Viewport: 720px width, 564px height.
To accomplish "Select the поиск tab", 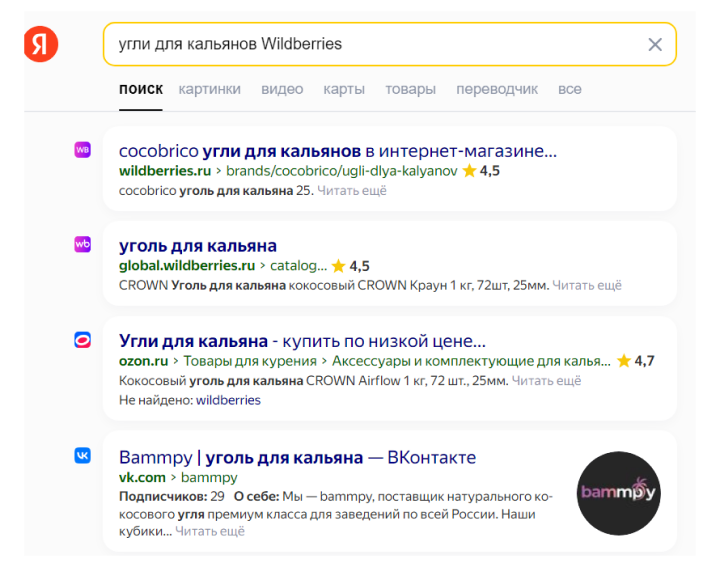I will pos(141,89).
